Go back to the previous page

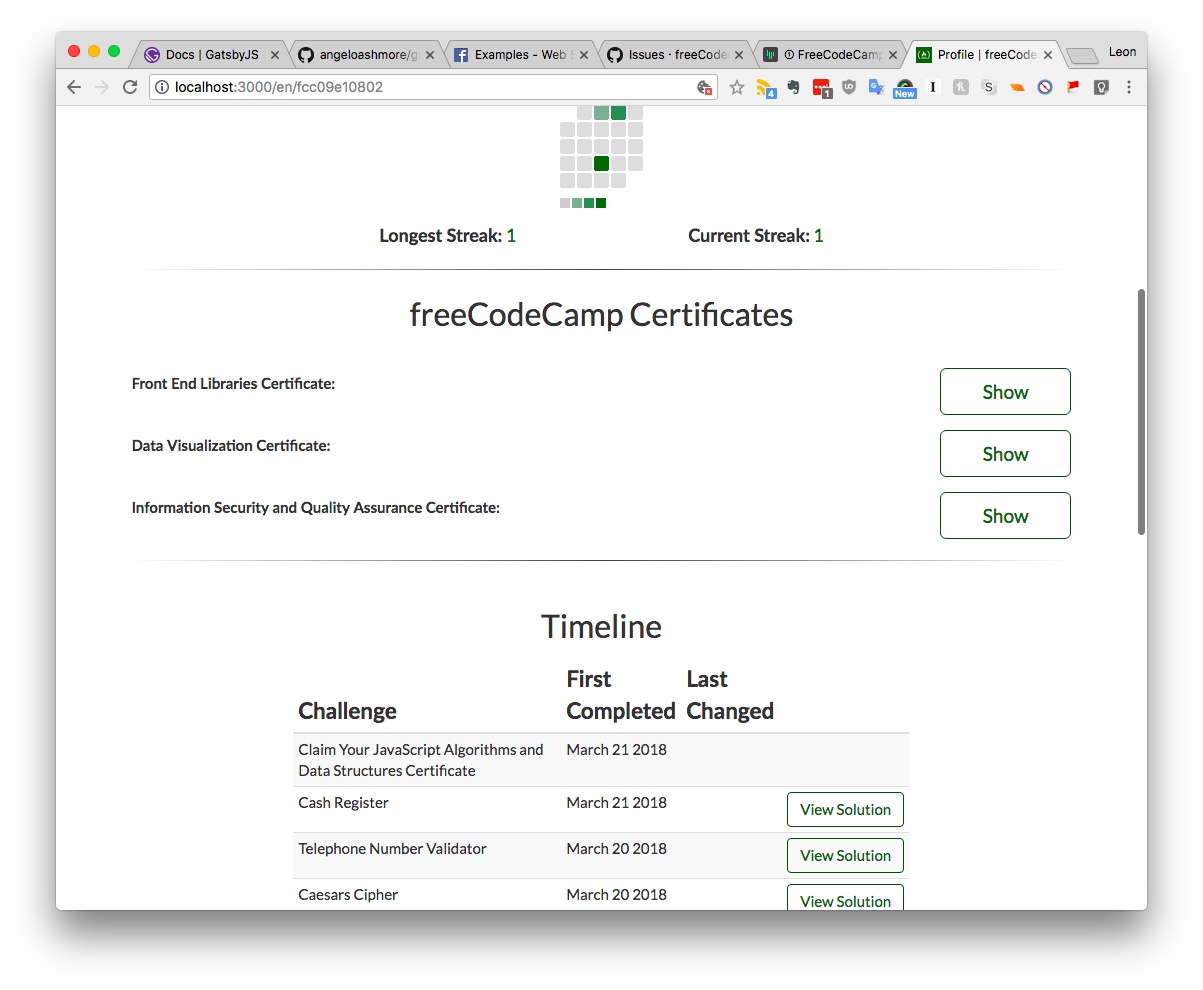click(x=74, y=87)
